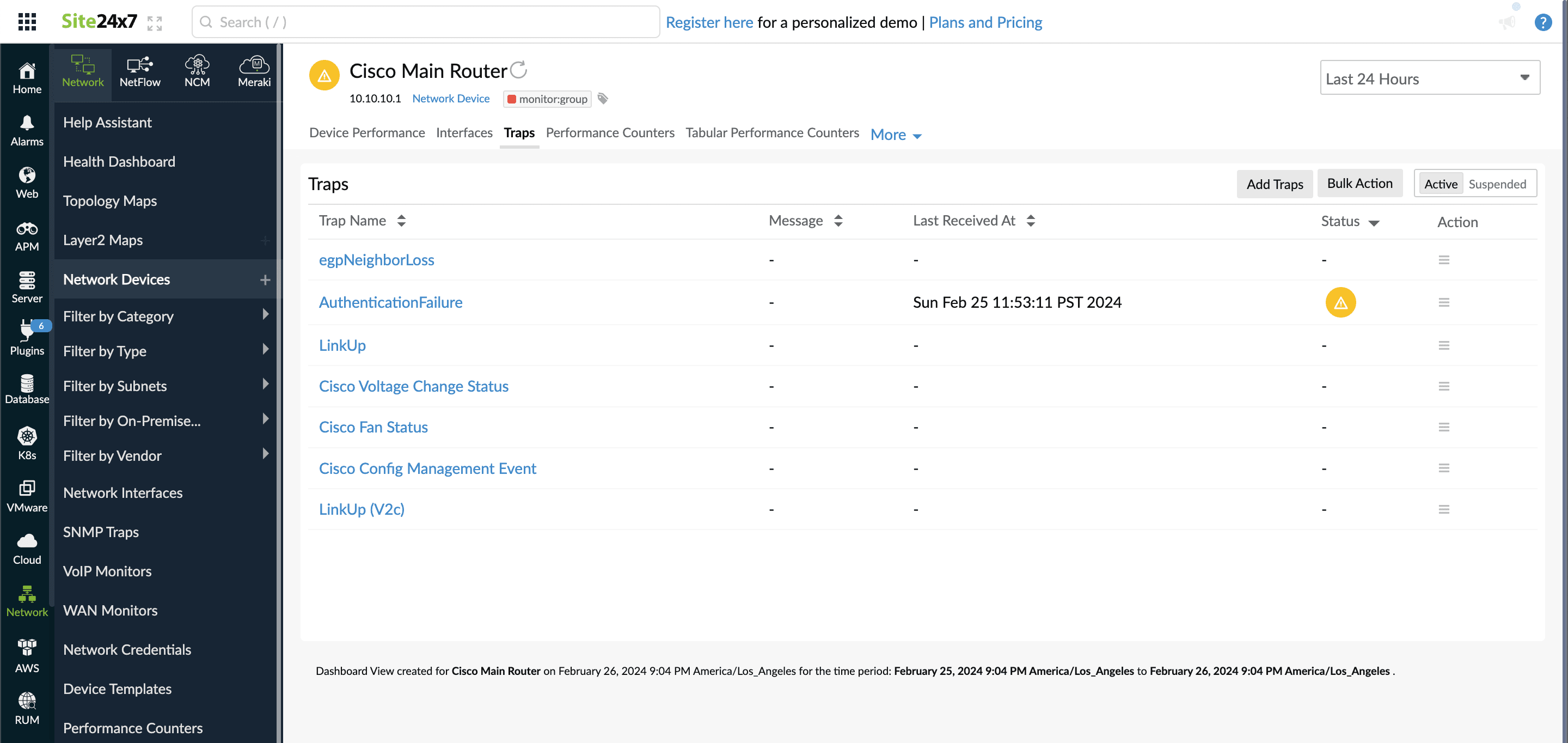Click Add Traps button
1568x743 pixels.
[x=1275, y=184]
